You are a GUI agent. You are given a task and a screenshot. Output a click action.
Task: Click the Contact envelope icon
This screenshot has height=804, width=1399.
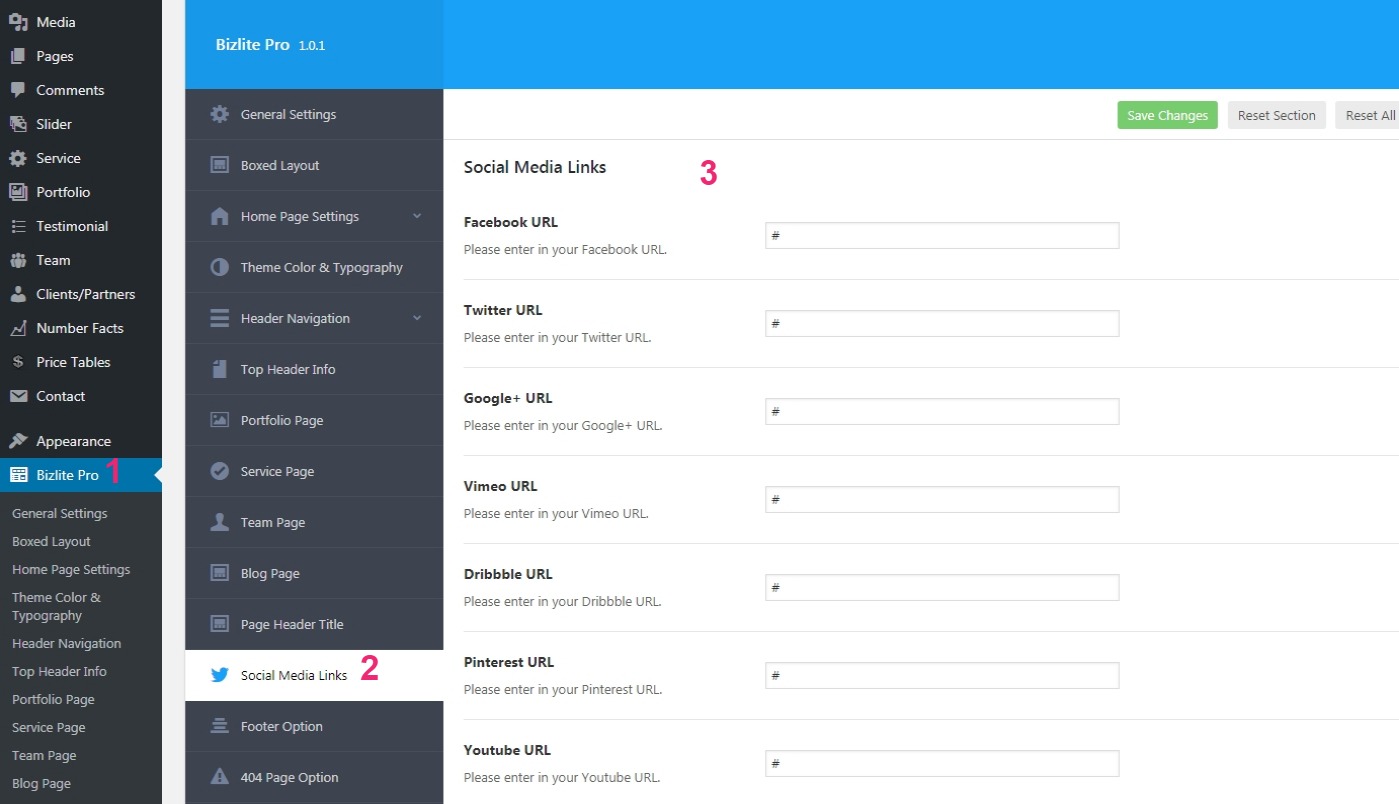click(18, 396)
